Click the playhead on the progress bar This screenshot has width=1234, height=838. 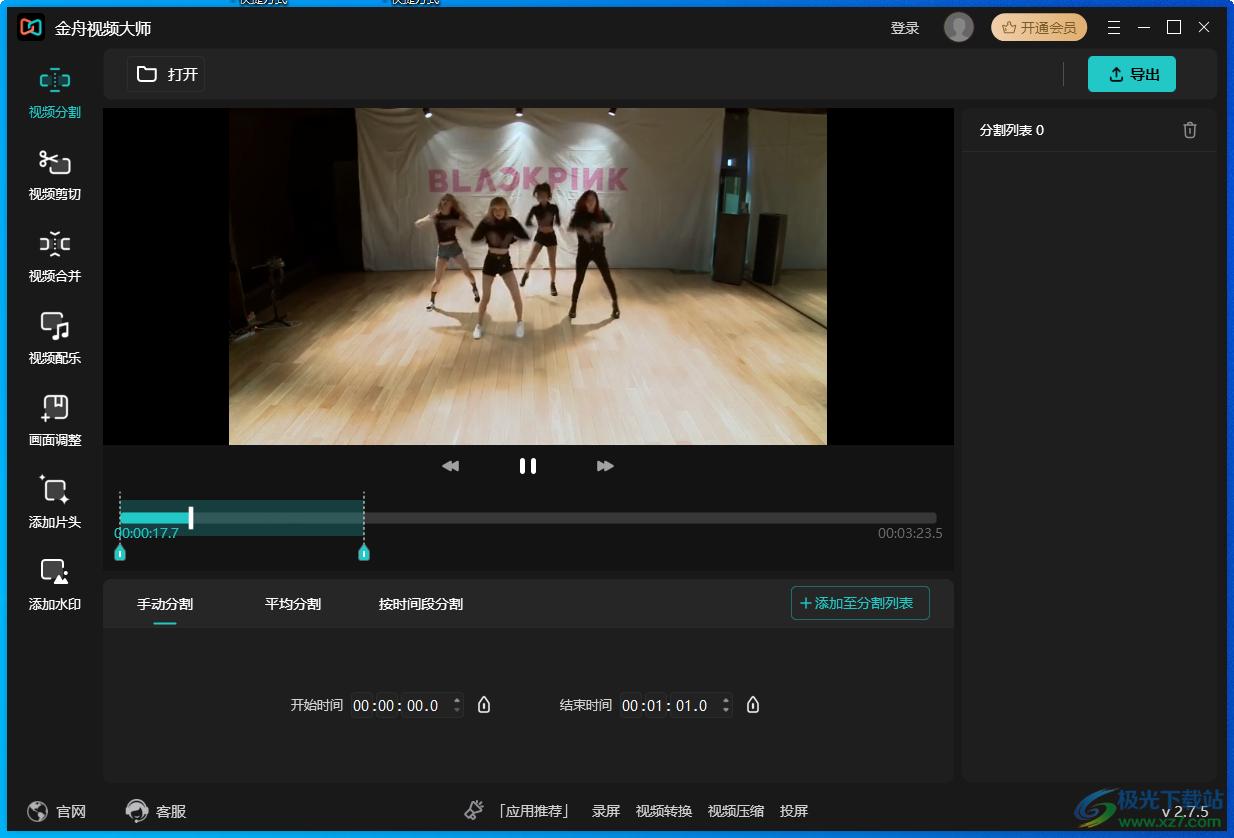click(x=191, y=518)
